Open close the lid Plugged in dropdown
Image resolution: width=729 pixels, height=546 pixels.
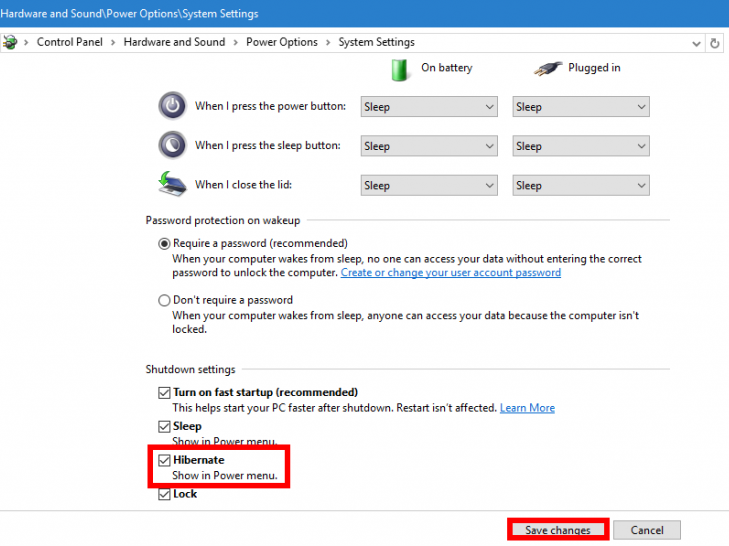(x=581, y=186)
